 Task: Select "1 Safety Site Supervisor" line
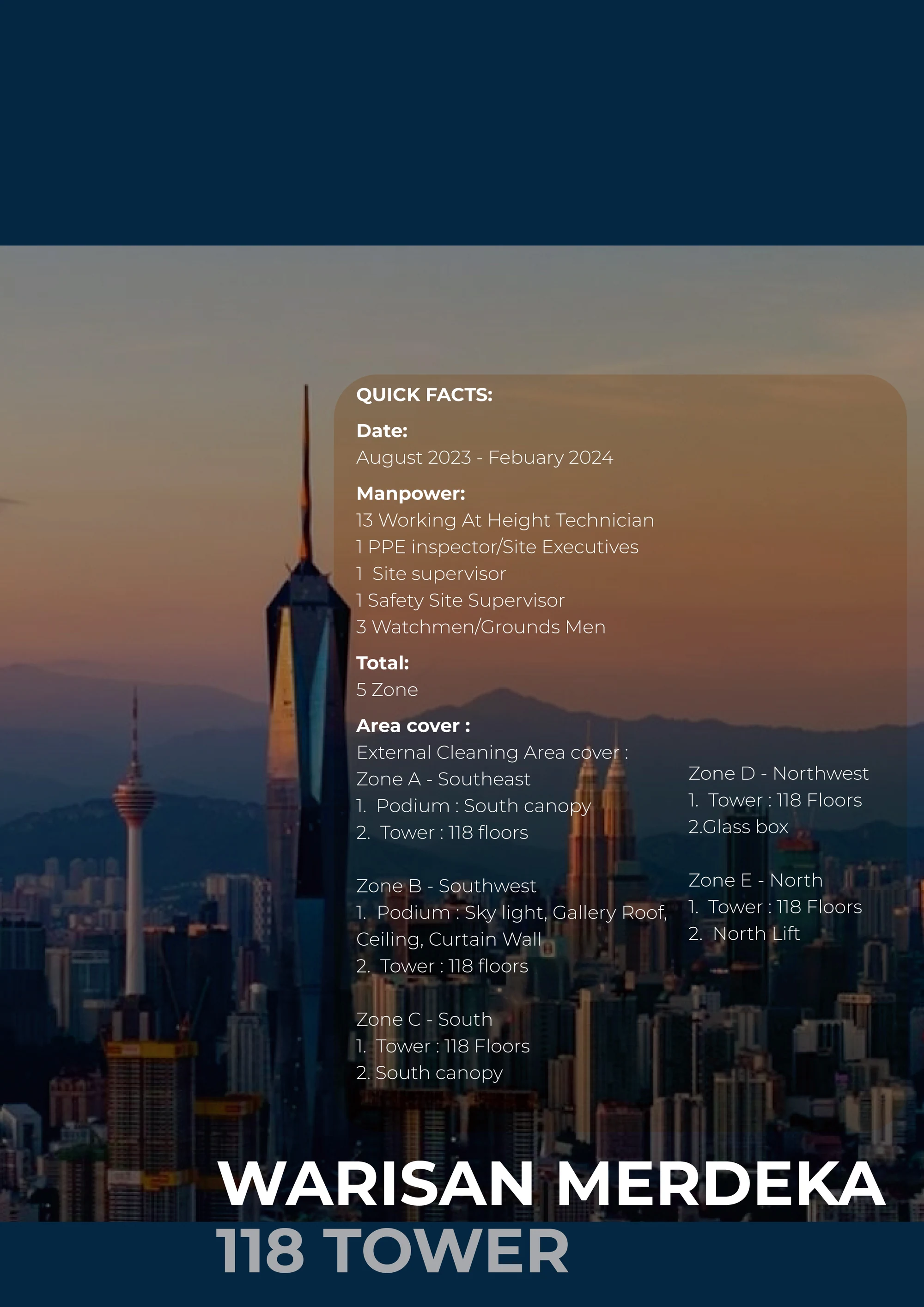click(x=461, y=600)
